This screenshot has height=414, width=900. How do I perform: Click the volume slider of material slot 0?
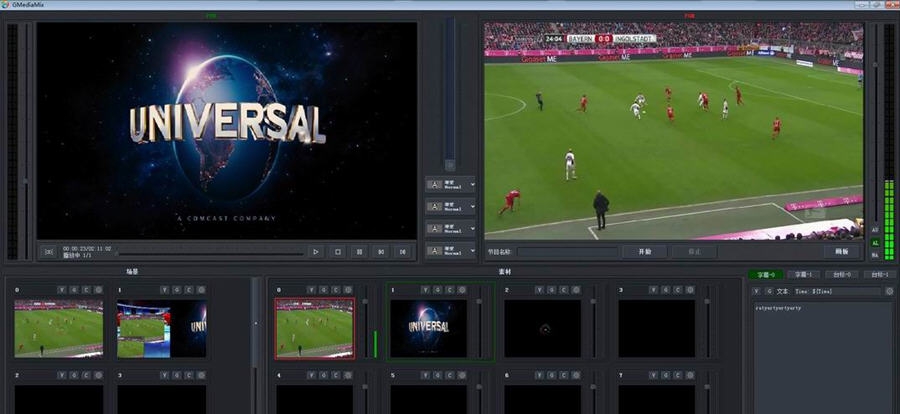coord(364,328)
